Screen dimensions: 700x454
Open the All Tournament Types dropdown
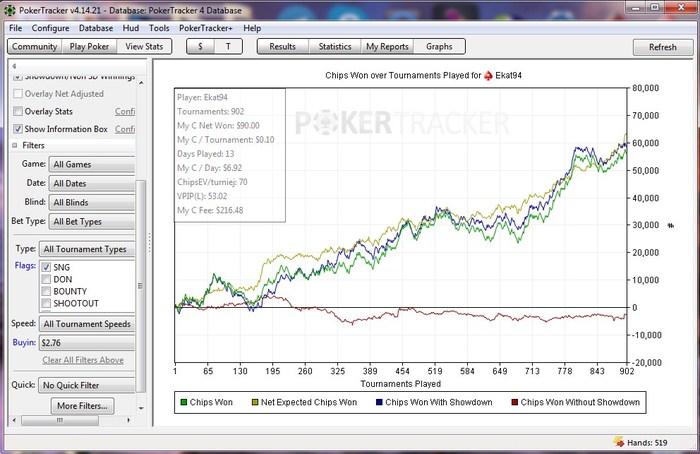click(x=87, y=249)
